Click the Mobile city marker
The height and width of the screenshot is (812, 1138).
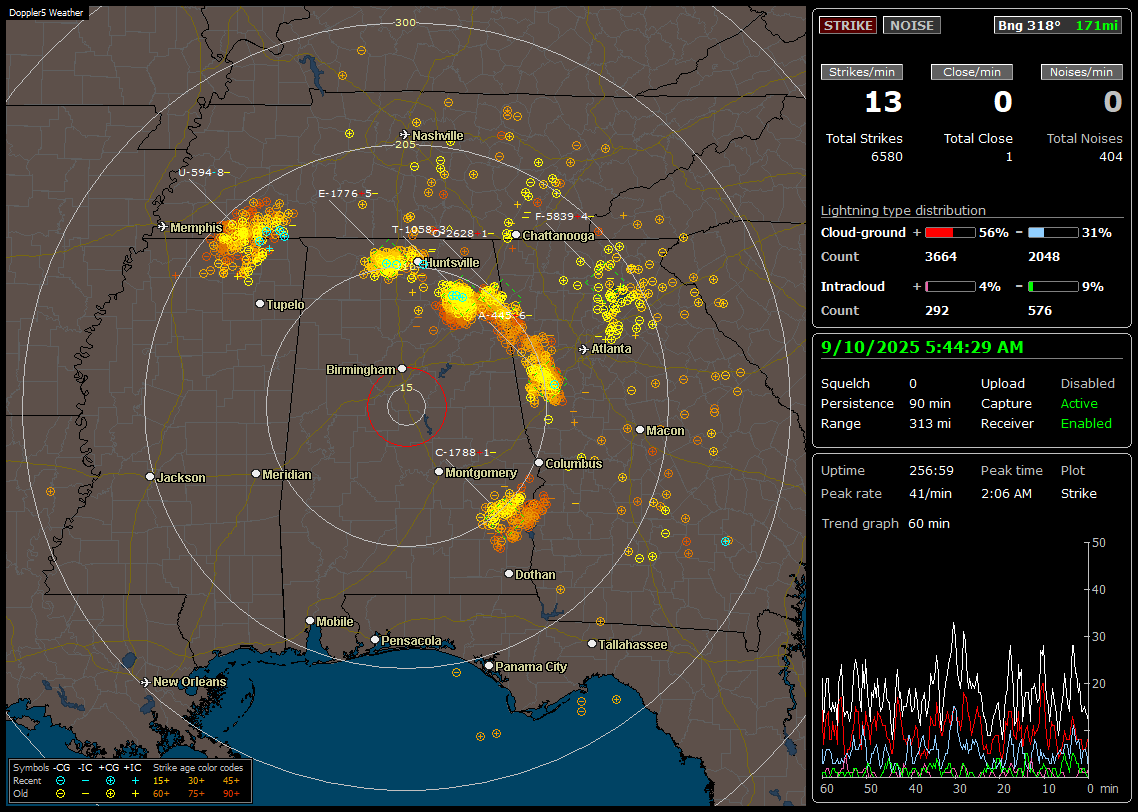pyautogui.click(x=310, y=620)
